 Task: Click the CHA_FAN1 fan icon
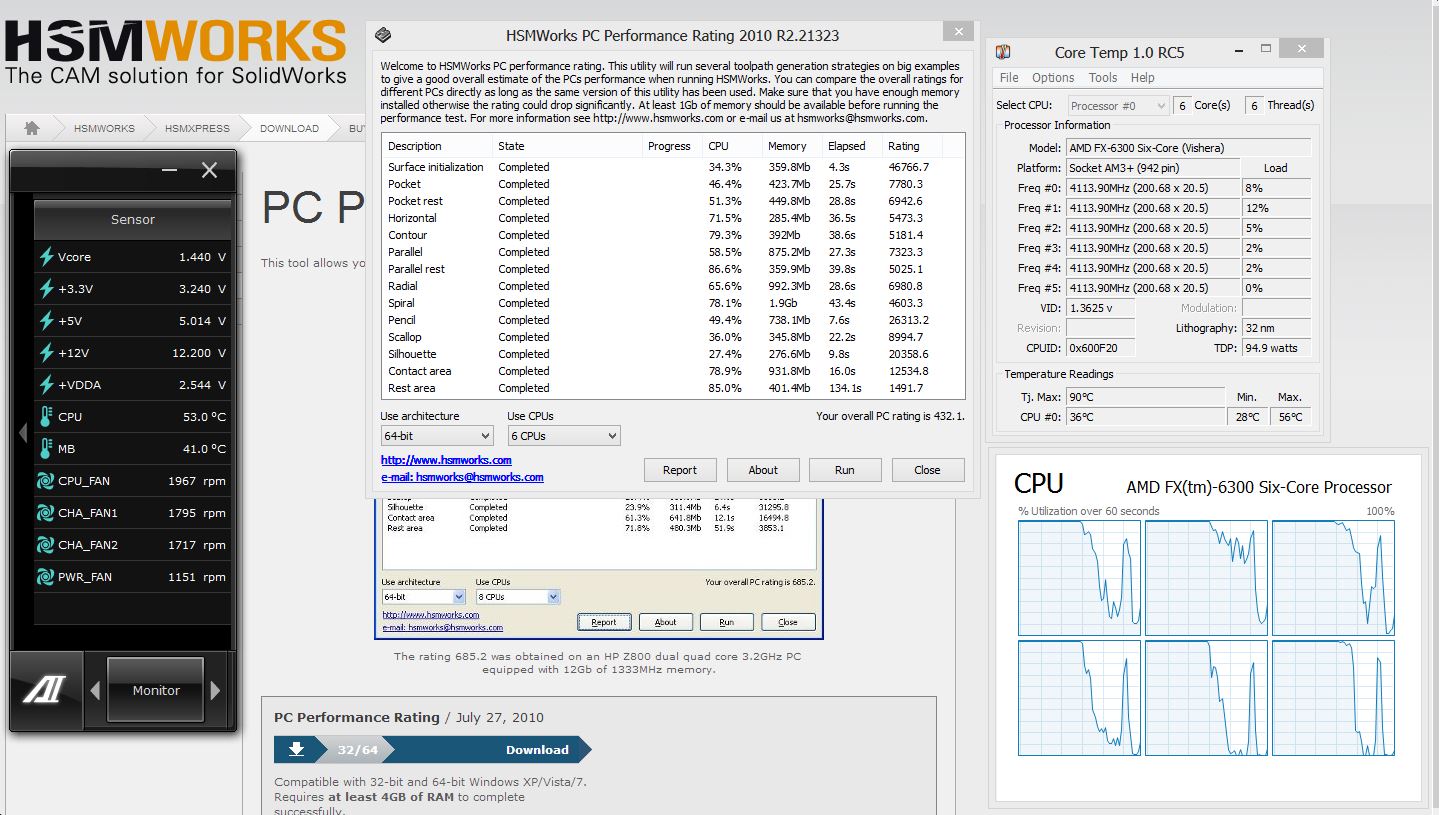tap(46, 513)
